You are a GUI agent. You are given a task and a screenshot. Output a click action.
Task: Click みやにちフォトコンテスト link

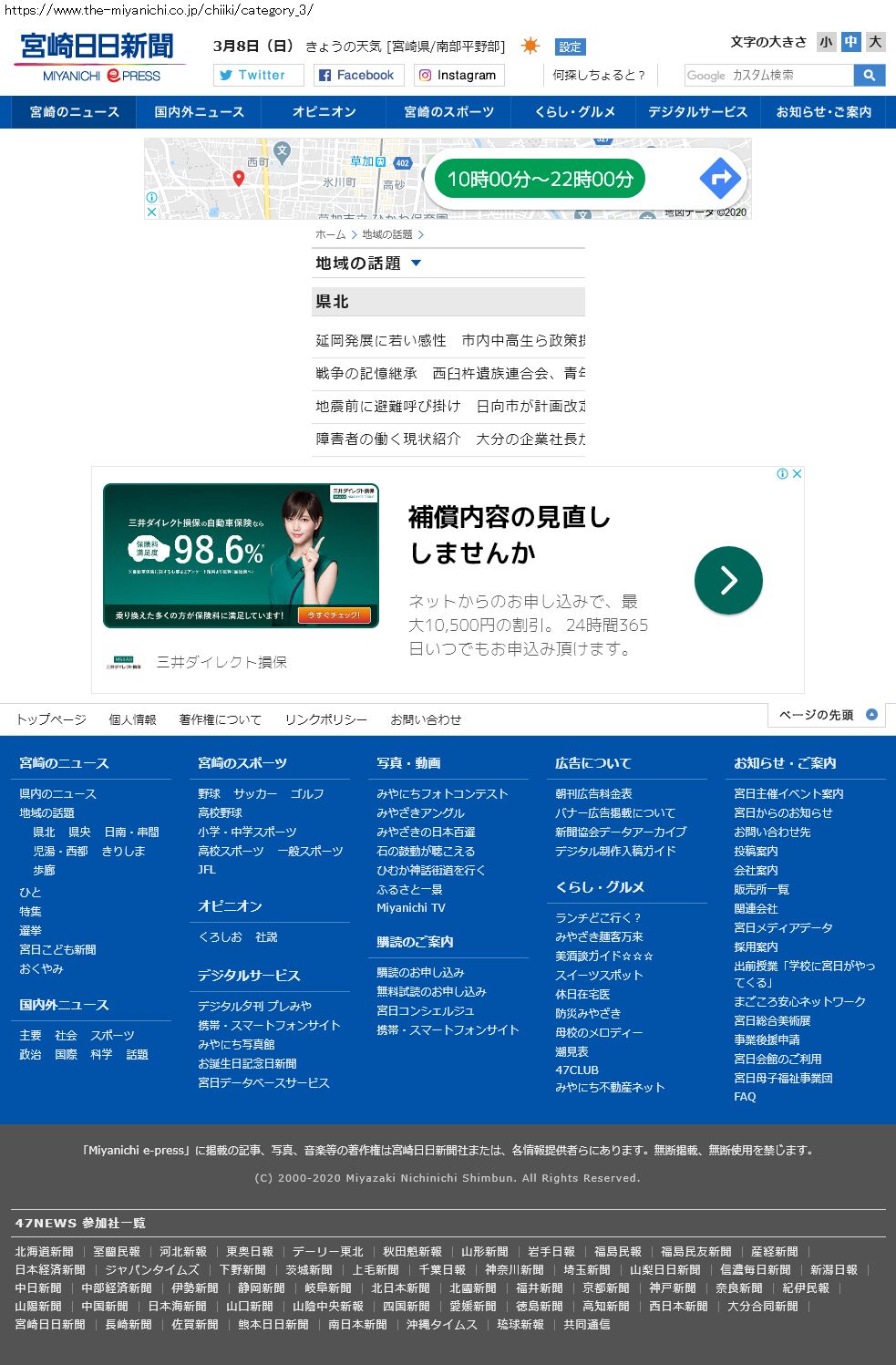coord(442,793)
